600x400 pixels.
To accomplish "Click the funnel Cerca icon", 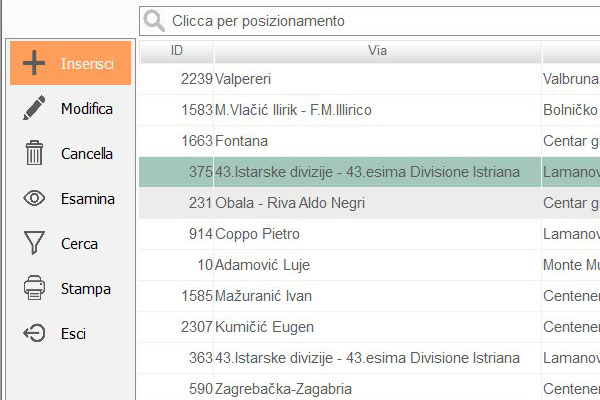I will pyautogui.click(x=35, y=244).
